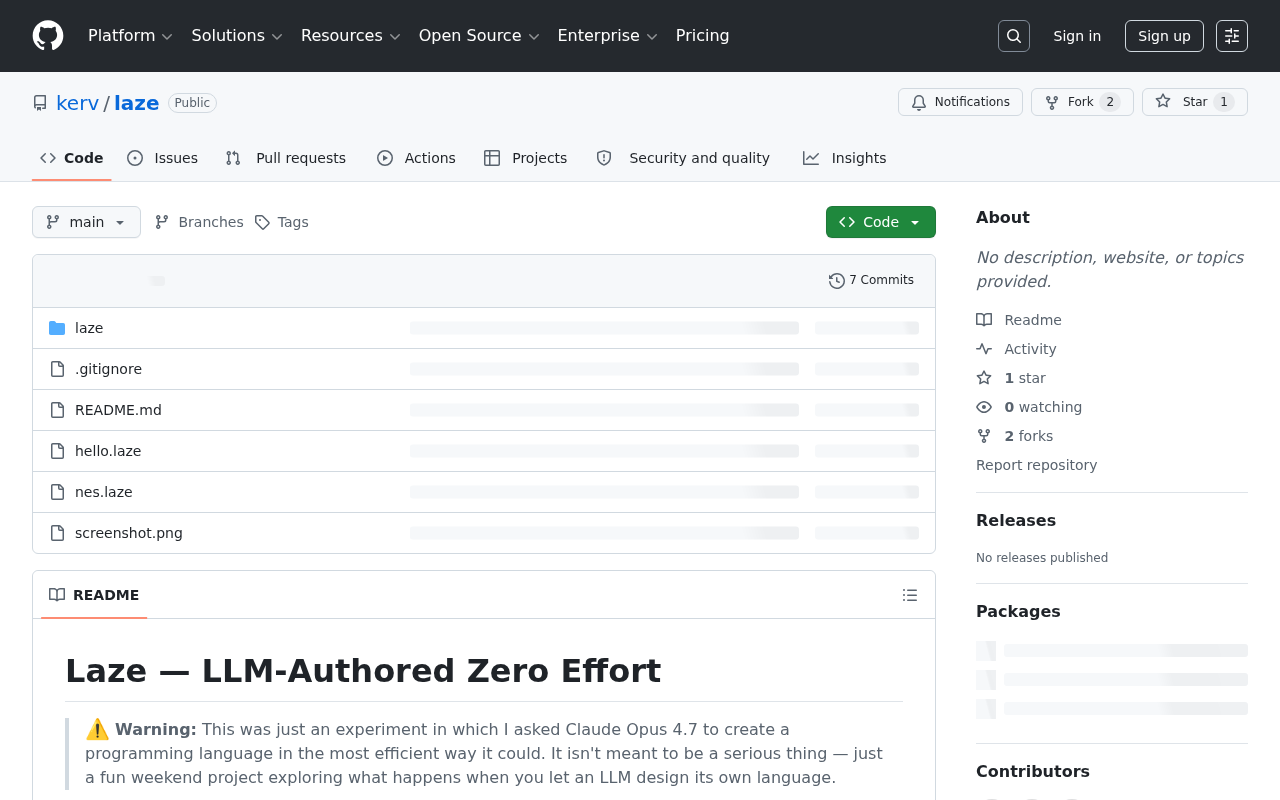Screen dimensions: 1280x800
Task: Expand the Open Source menu
Action: click(479, 36)
